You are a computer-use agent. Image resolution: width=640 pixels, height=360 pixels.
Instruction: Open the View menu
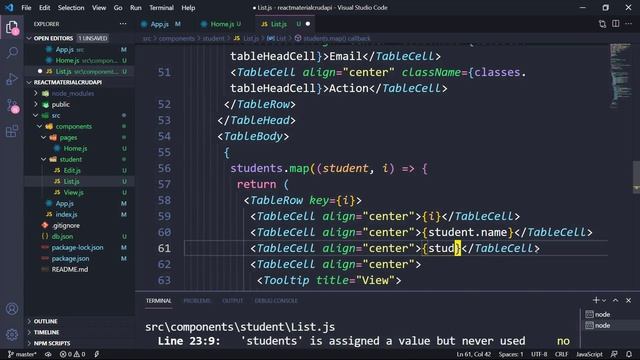click(x=99, y=8)
